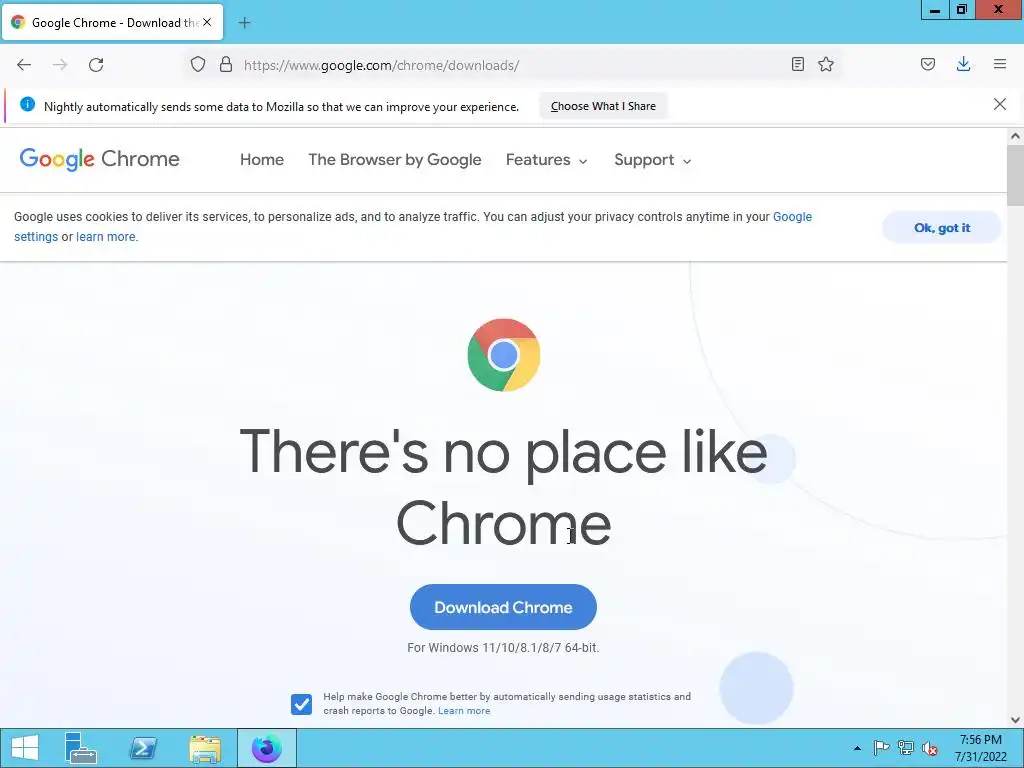Bookmark this page with the star icon

(826, 64)
